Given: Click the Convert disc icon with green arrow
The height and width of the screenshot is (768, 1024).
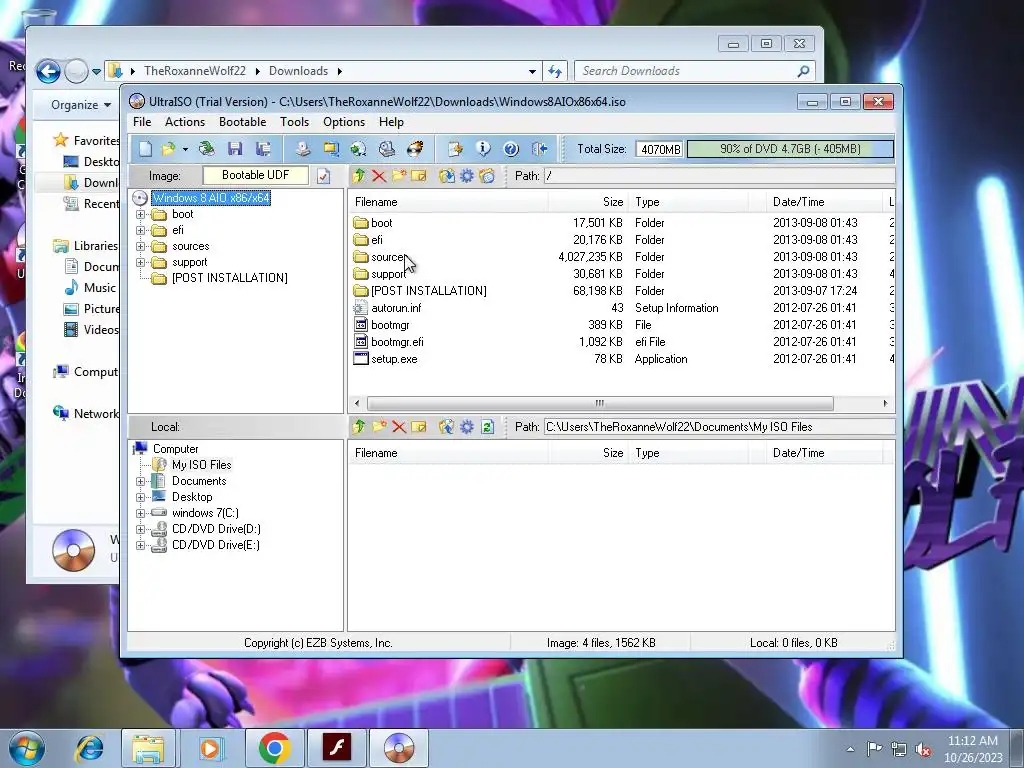Looking at the screenshot, I should click(359, 149).
